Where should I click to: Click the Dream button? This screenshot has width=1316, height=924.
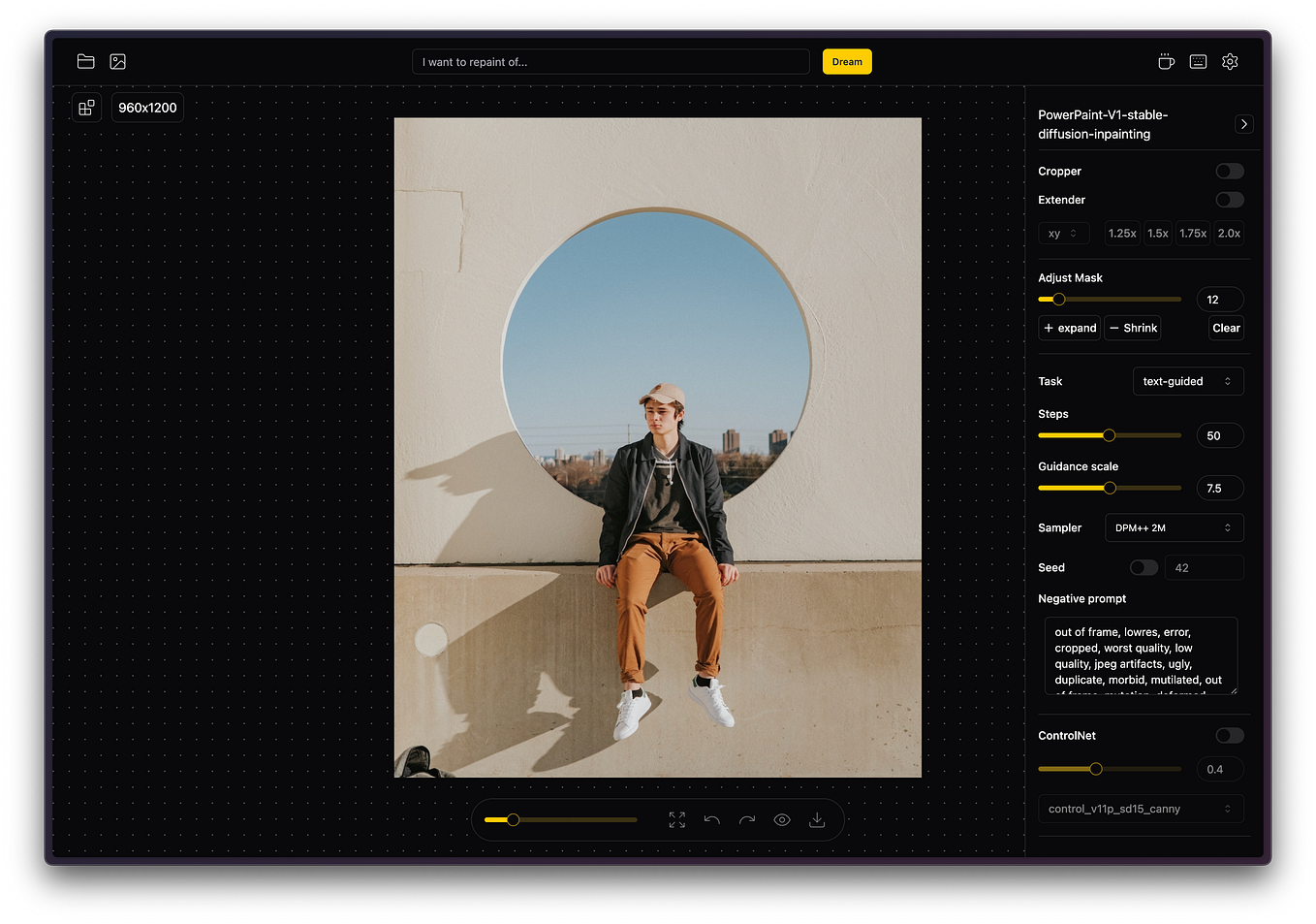click(846, 61)
